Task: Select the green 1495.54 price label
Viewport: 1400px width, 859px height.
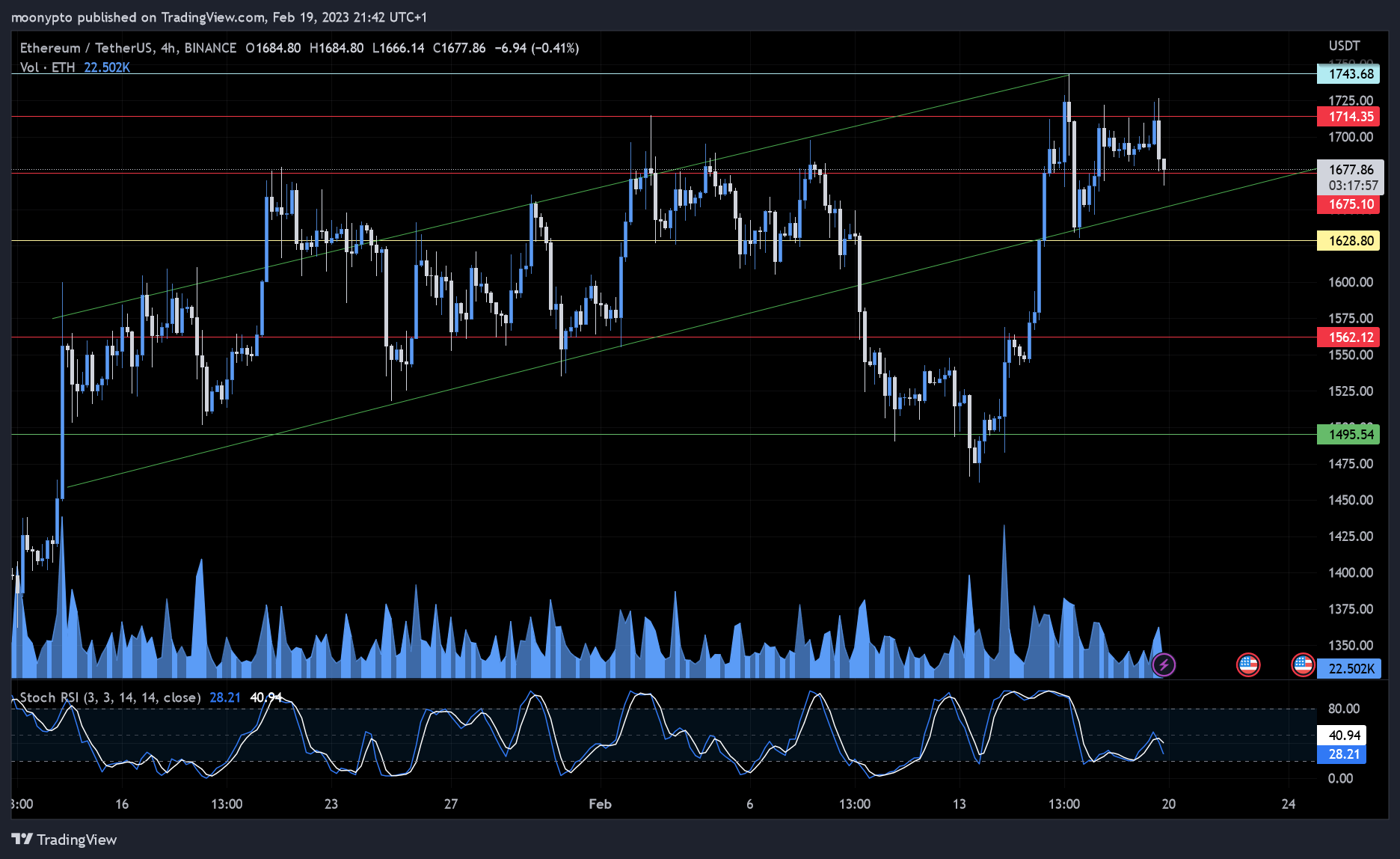Action: coord(1348,435)
